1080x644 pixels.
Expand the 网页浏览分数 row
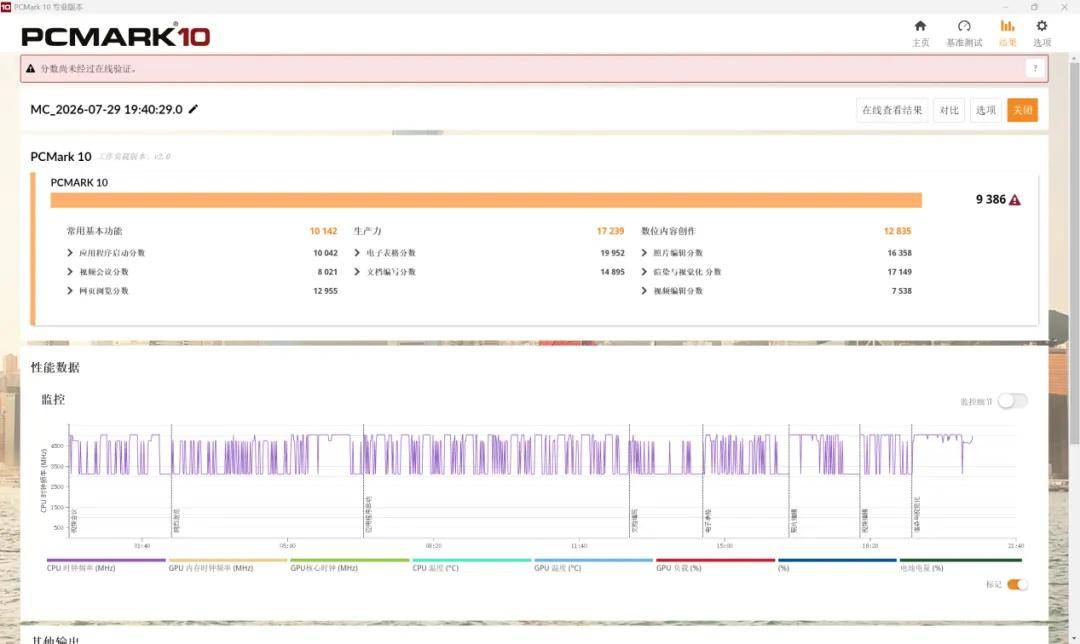coord(70,291)
